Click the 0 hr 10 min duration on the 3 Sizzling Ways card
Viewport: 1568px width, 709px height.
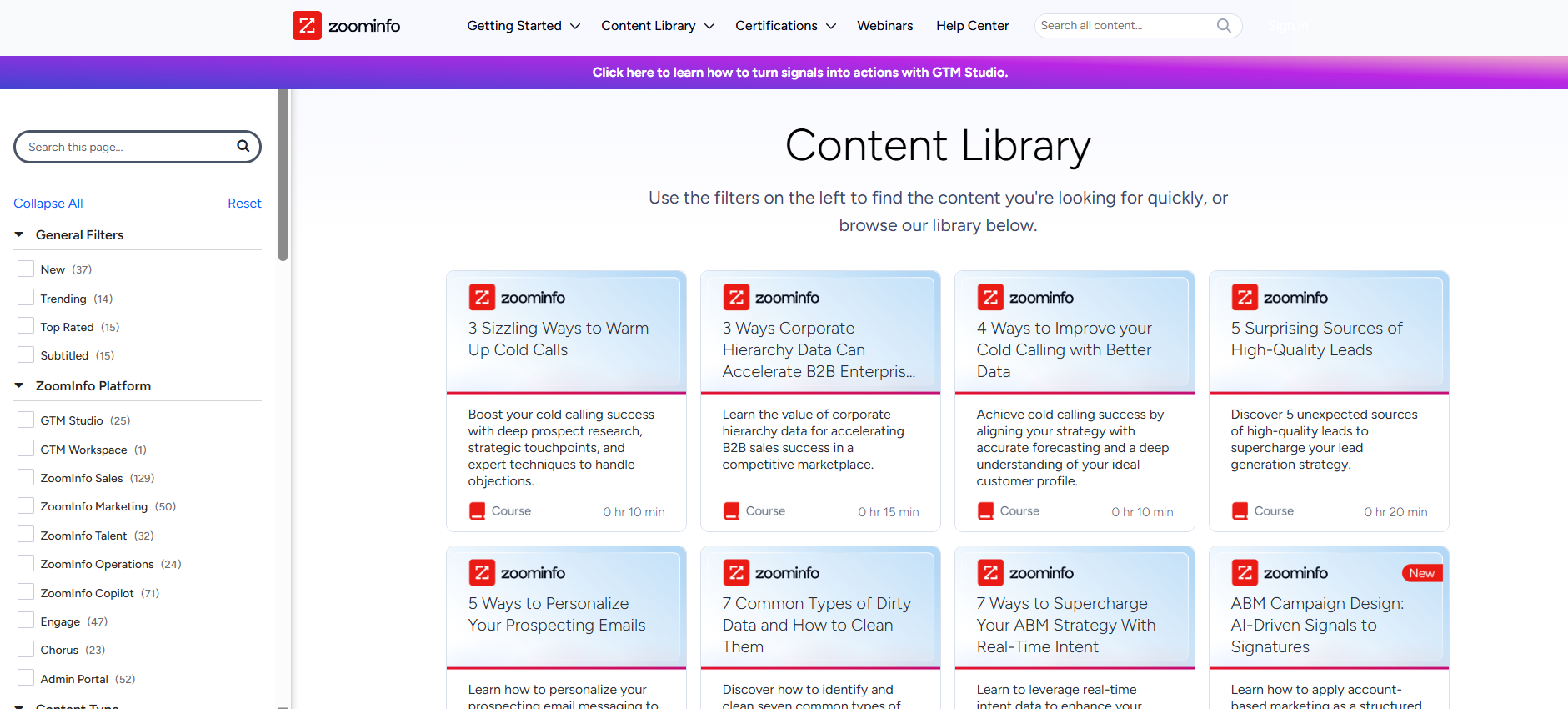pyautogui.click(x=634, y=512)
